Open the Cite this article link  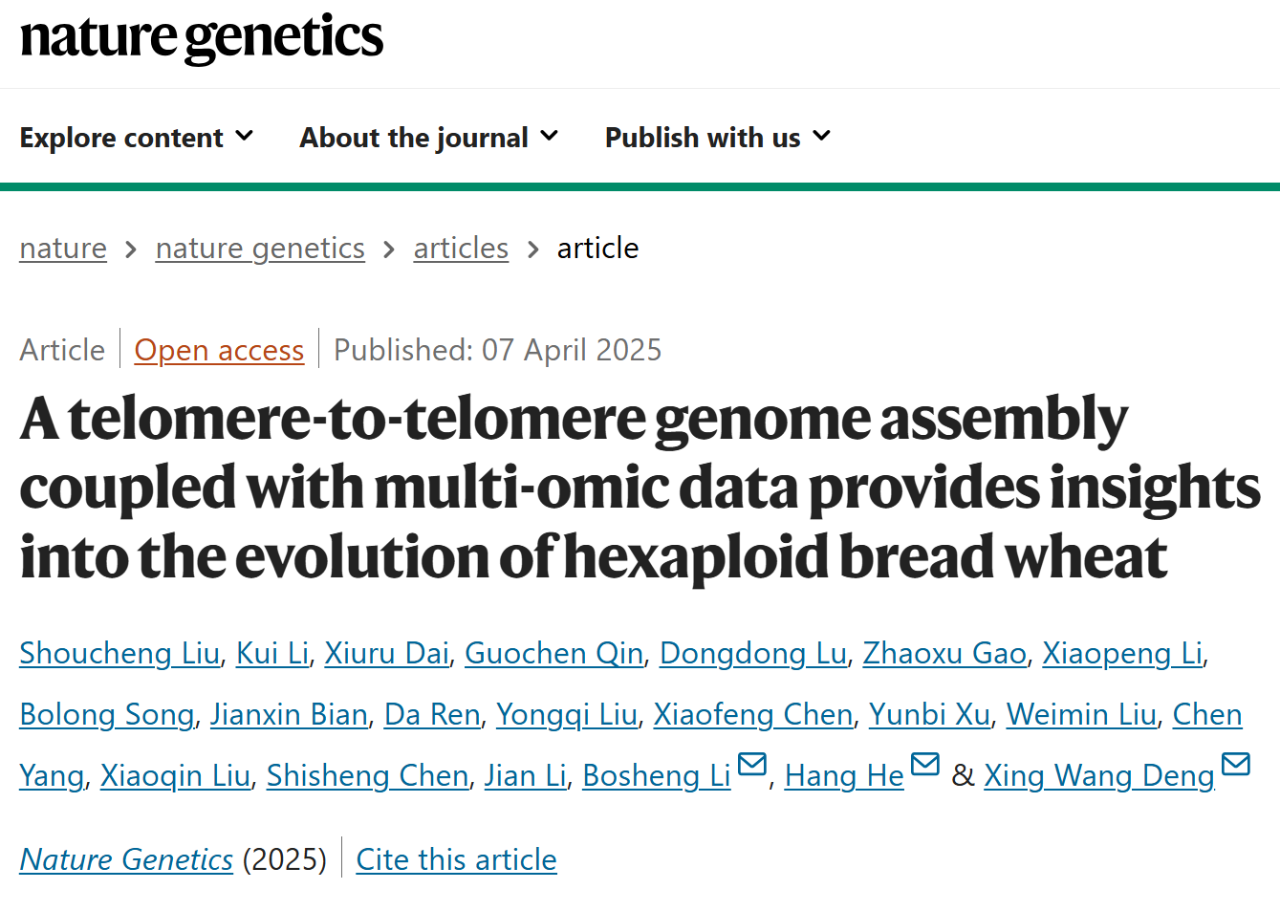click(456, 860)
